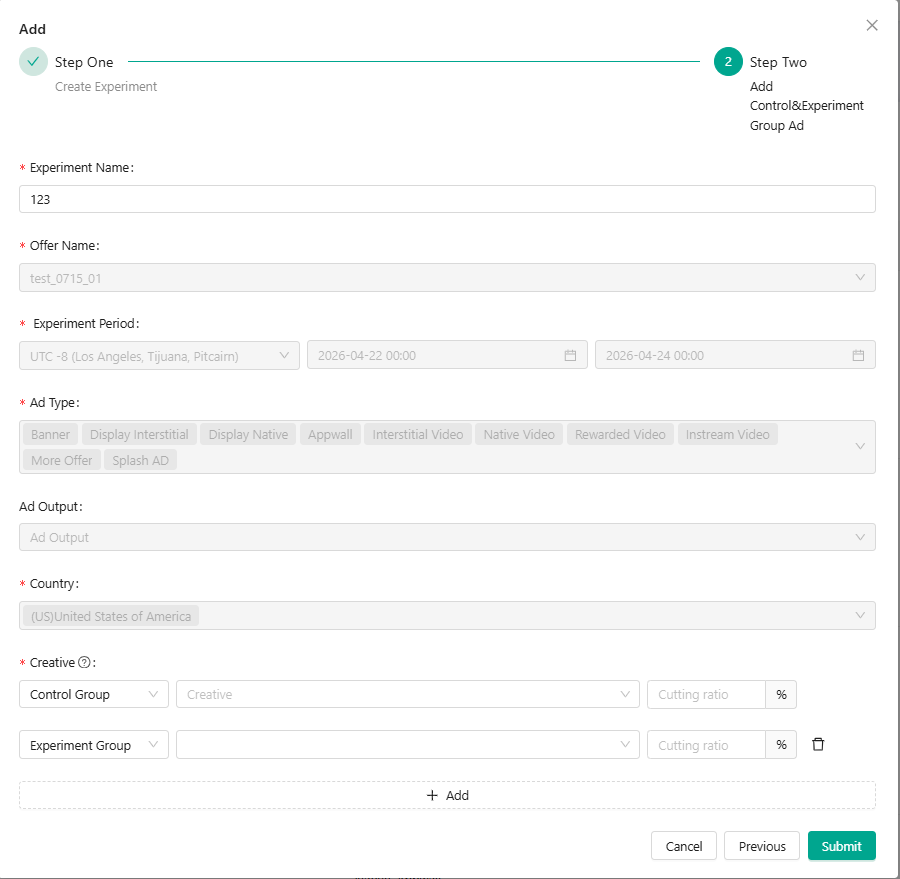Click the Step One checkmark circle
The height and width of the screenshot is (879, 900).
tap(33, 61)
